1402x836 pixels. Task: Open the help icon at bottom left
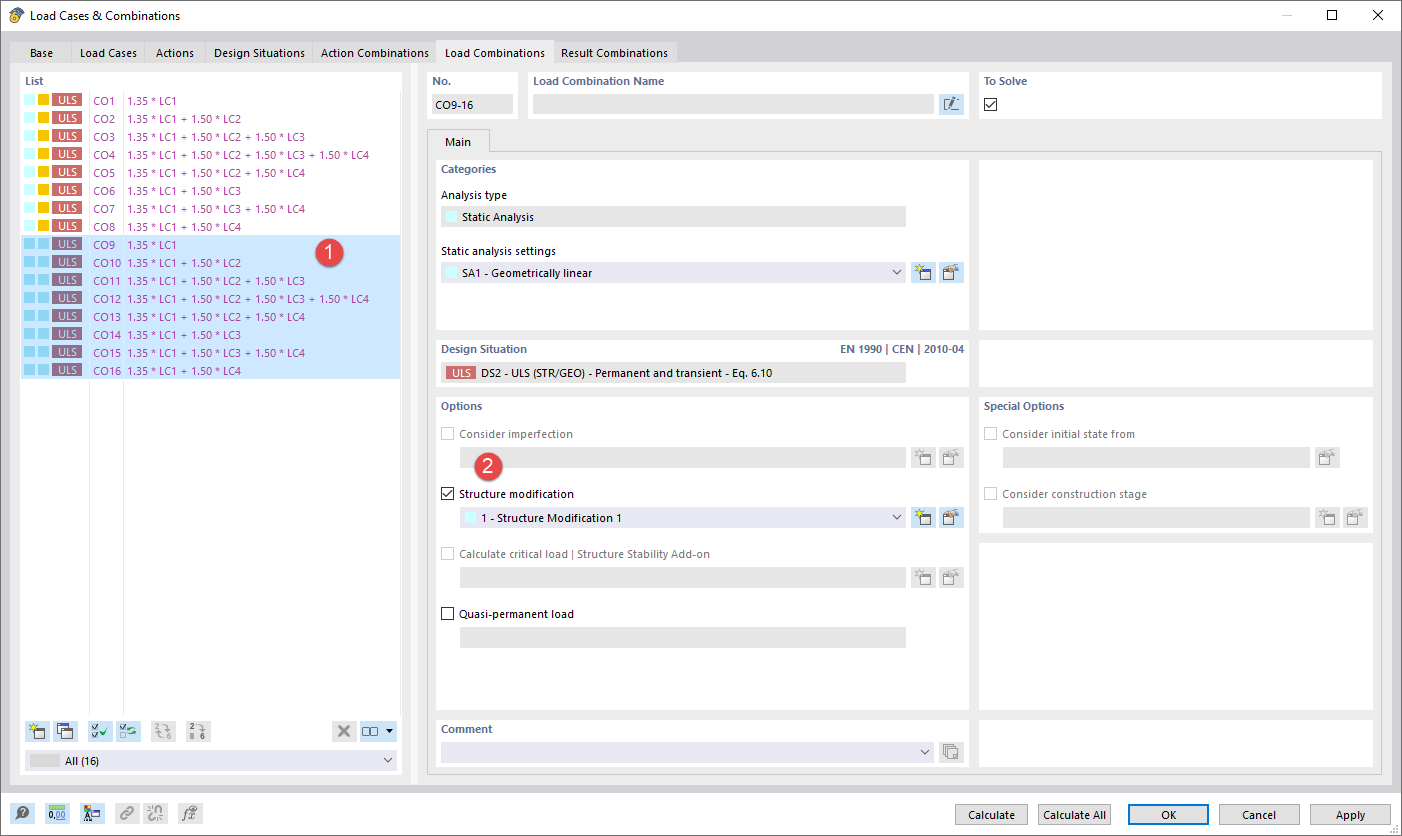[x=23, y=814]
